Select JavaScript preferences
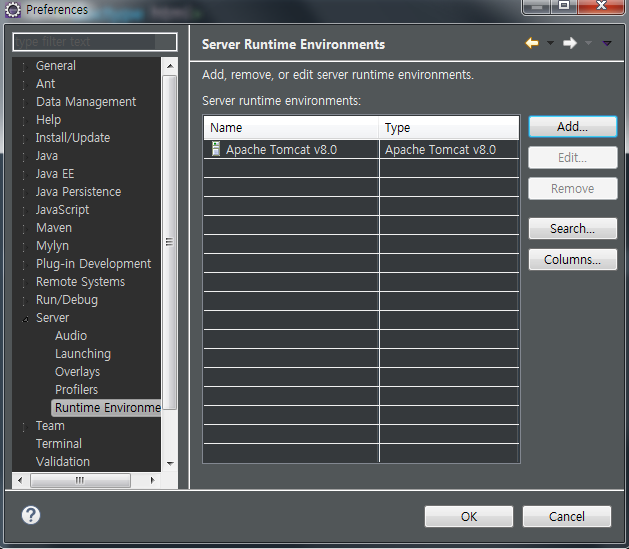This screenshot has height=549, width=629. 62,210
